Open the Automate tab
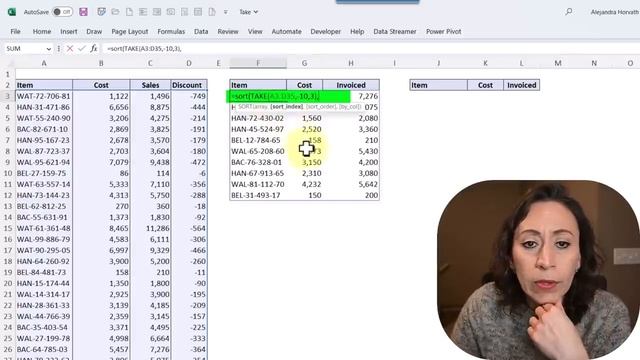Image resolution: width=640 pixels, height=360 pixels. click(x=287, y=31)
